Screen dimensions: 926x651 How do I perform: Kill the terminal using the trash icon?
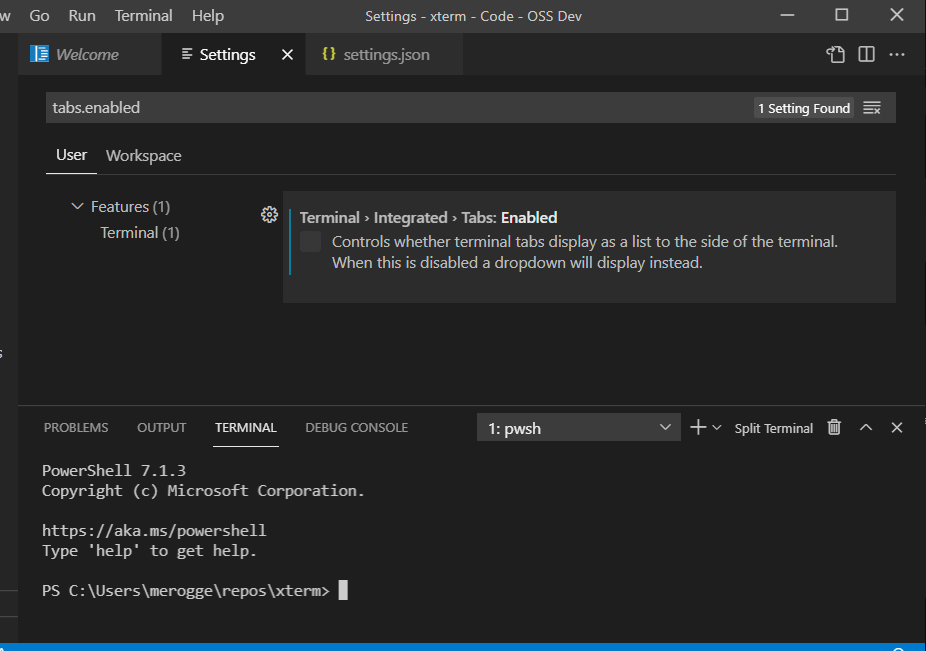click(x=834, y=427)
